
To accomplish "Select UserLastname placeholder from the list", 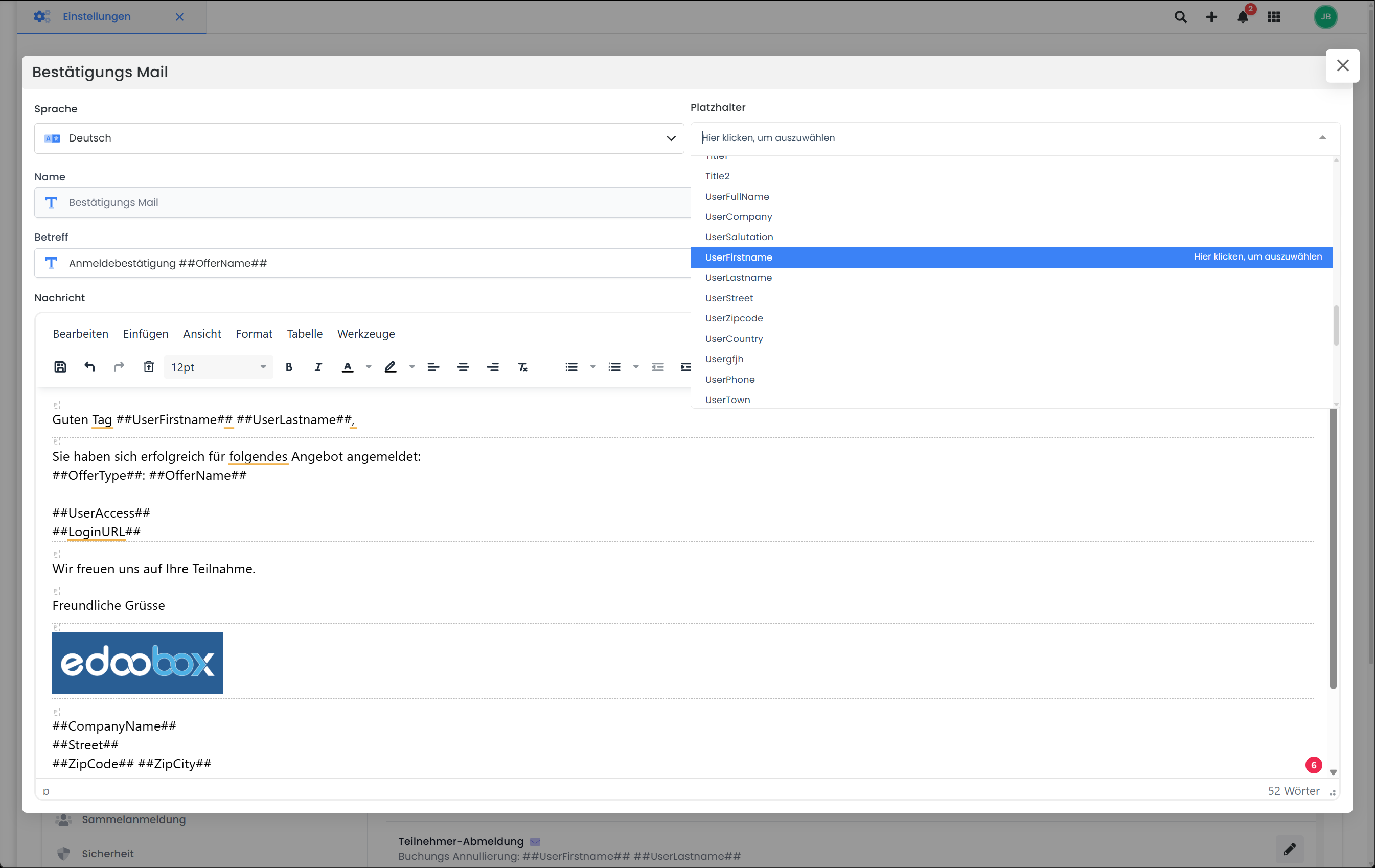I will click(x=738, y=278).
